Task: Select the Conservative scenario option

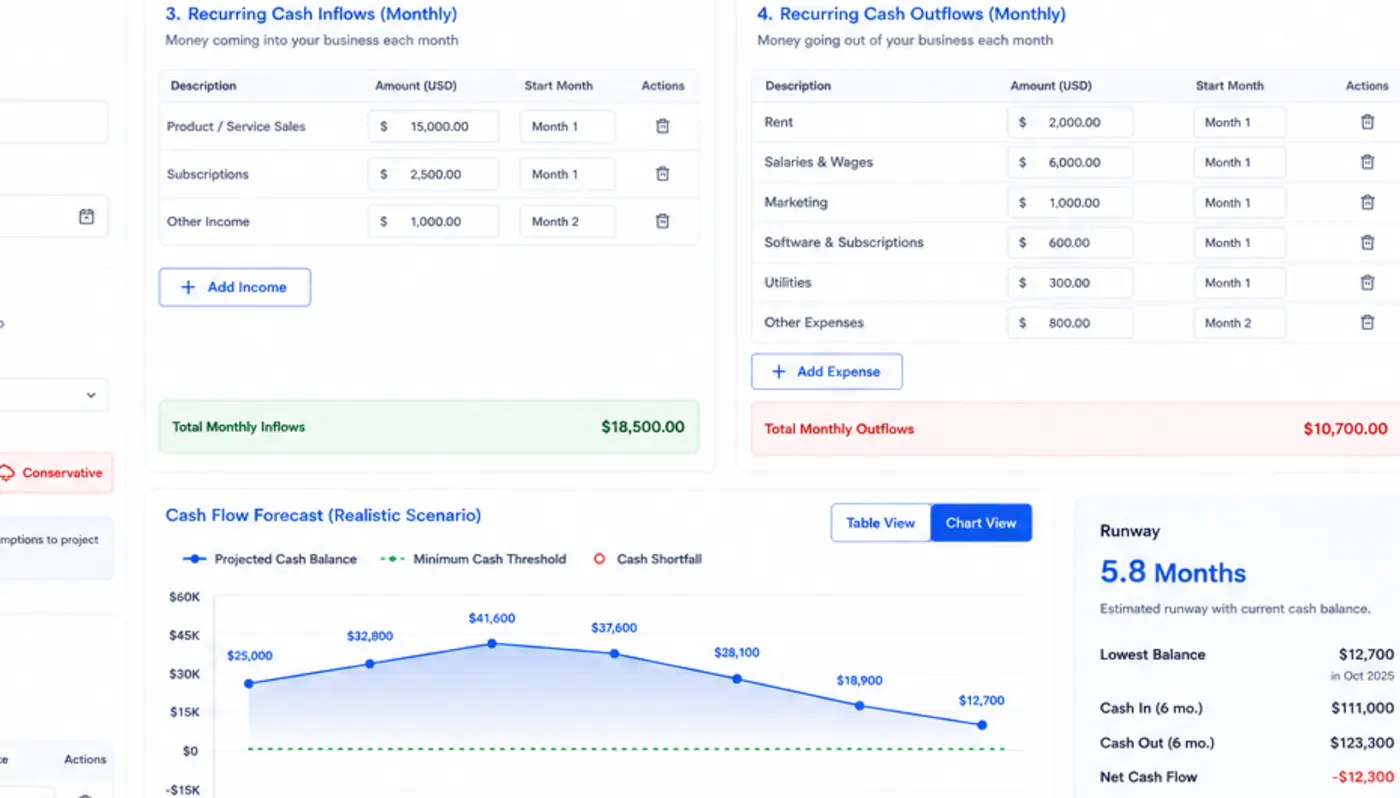Action: [x=55, y=473]
